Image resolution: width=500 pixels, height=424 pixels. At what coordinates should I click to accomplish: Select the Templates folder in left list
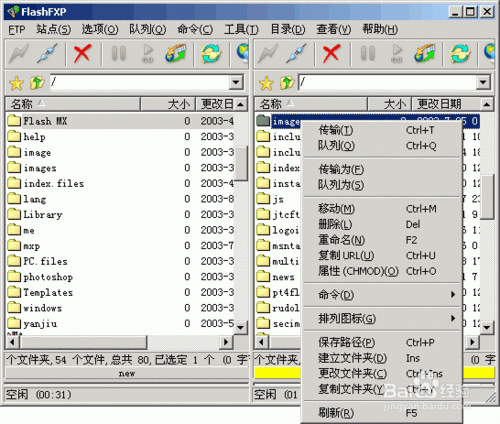48,293
